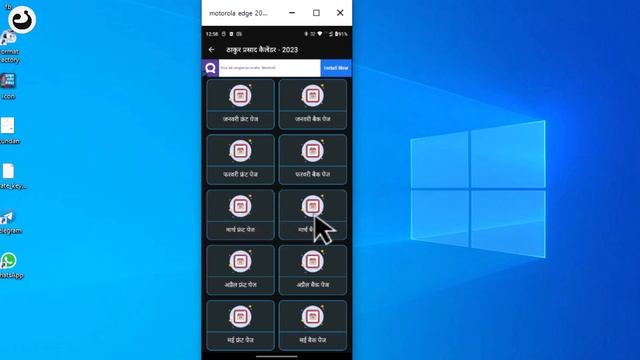The width and height of the screenshot is (640, 360).
Task: Click the phone status bar clock
Action: (x=212, y=34)
